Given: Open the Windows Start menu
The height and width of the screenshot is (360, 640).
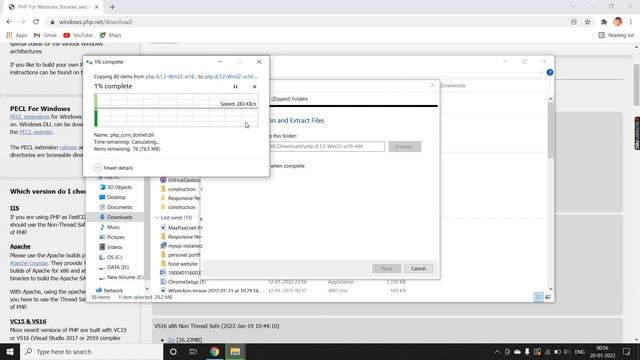Looking at the screenshot, I should coord(10,351).
